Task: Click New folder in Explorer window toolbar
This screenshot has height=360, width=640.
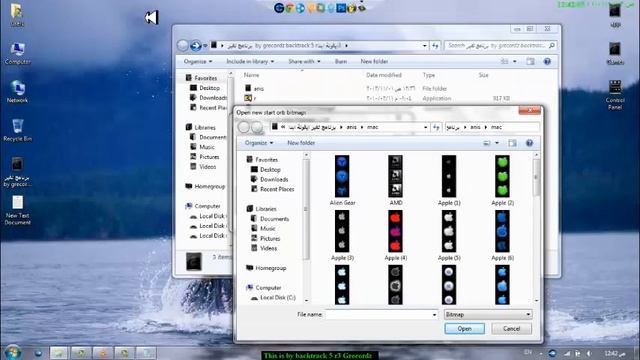Action: coord(374,62)
